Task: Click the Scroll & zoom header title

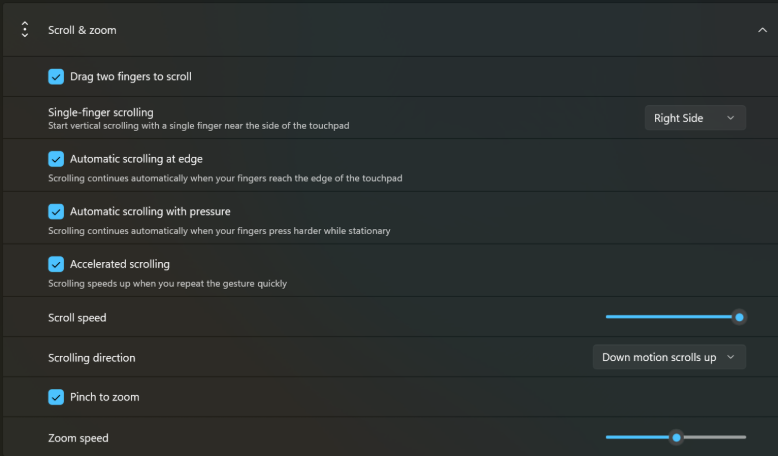Action: pos(82,30)
